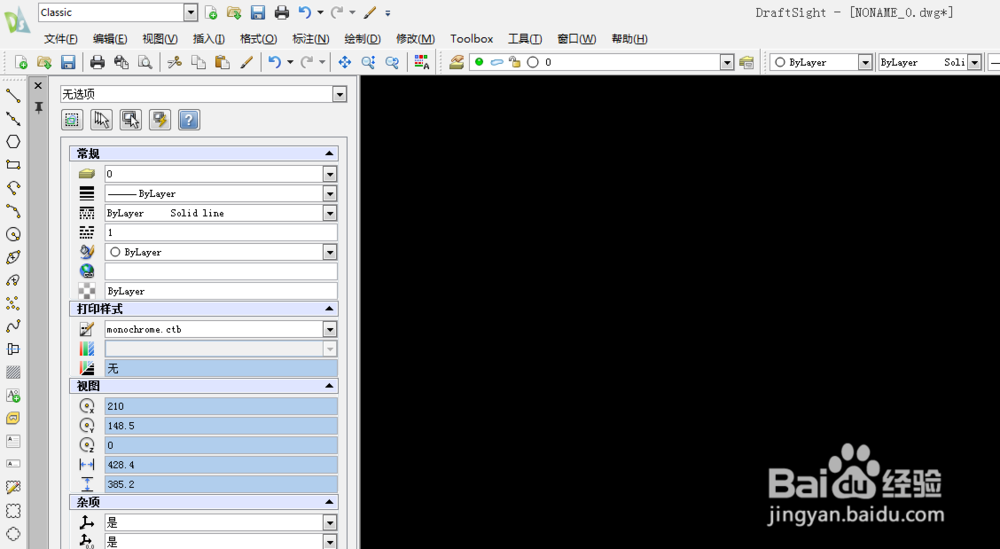
Task: Click the New document icon in main toolbar
Action: [21, 62]
